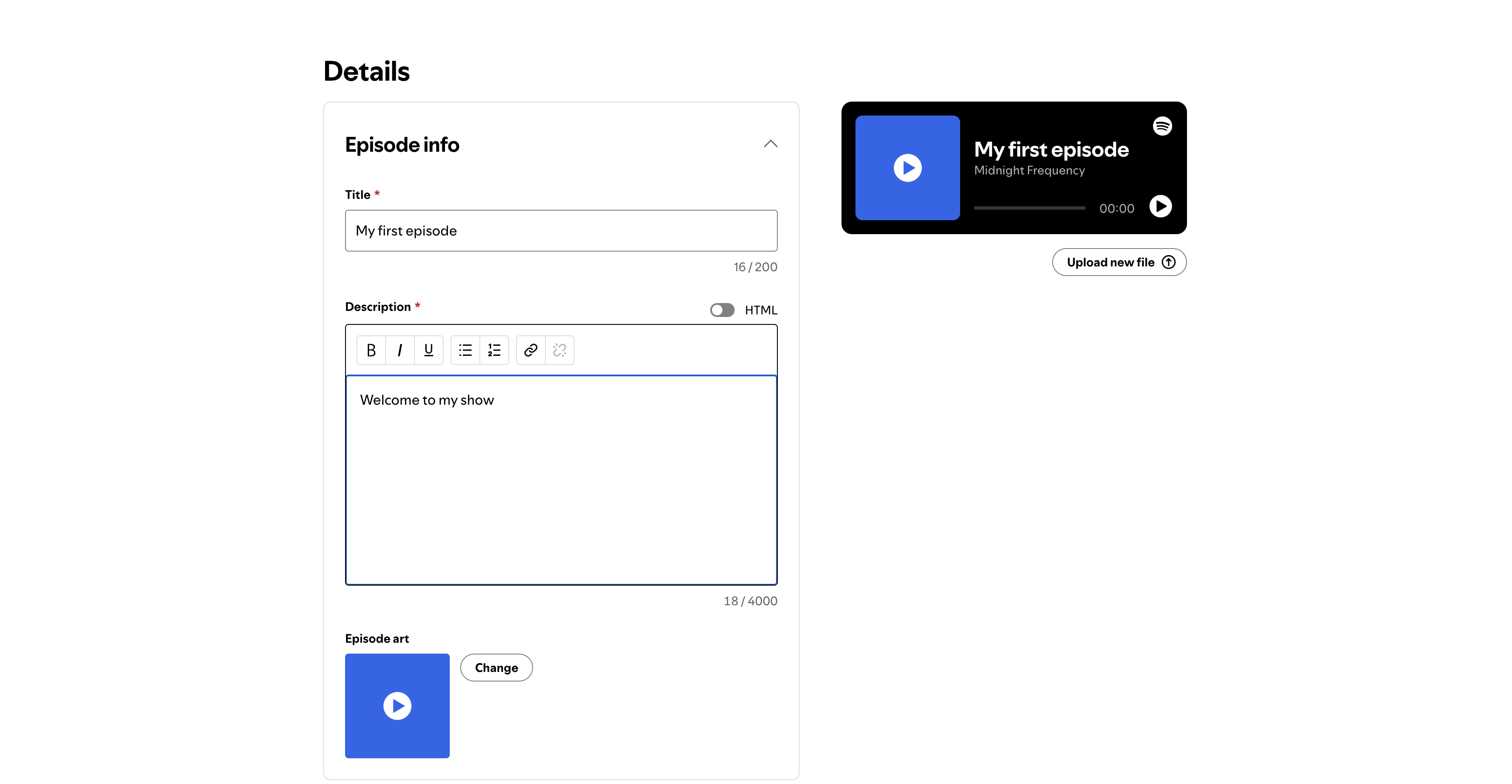Click the Episode art label

click(377, 638)
